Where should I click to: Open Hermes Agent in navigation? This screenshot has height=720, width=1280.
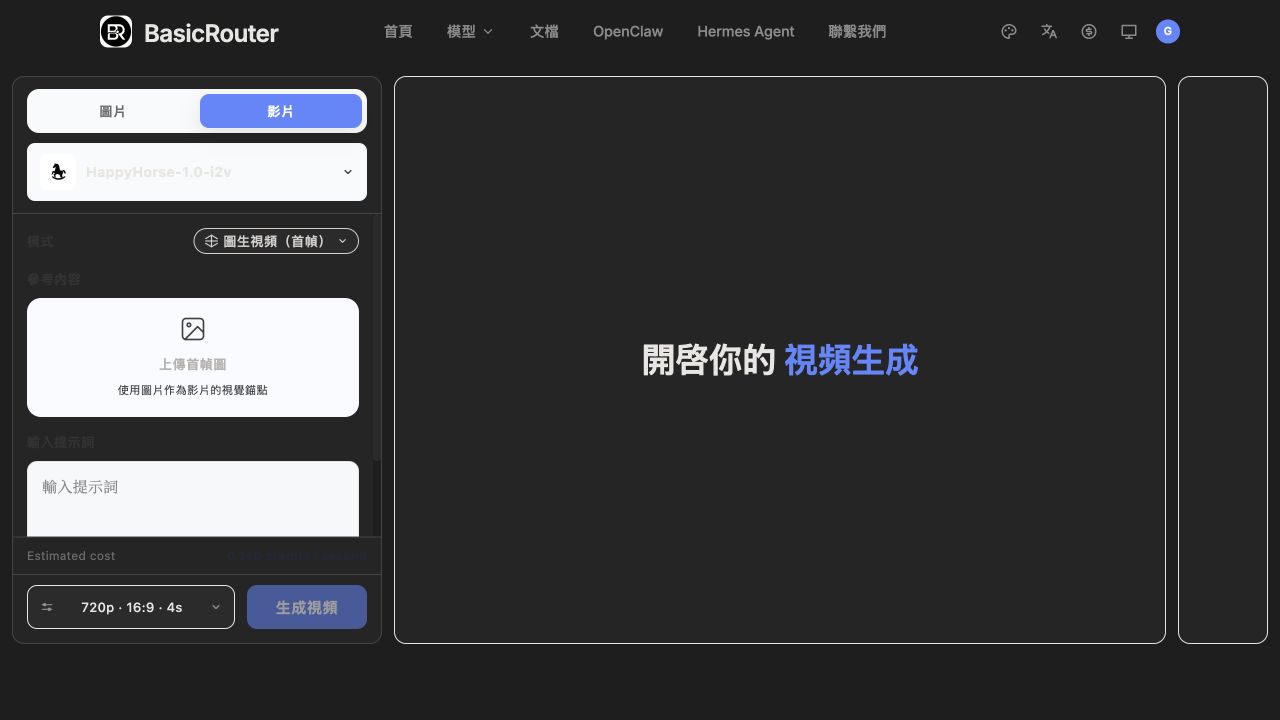coord(746,32)
